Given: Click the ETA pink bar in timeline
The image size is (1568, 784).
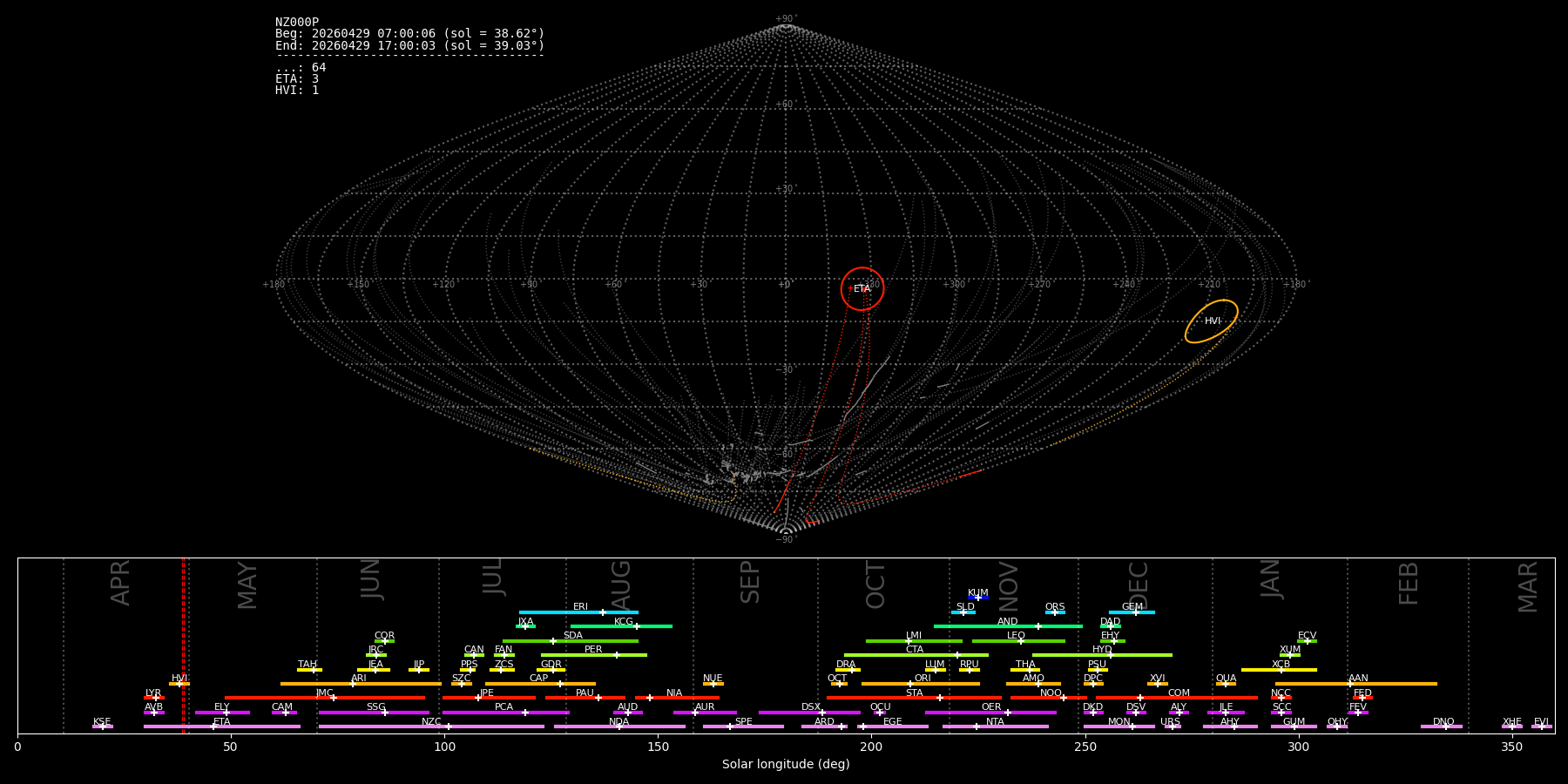Looking at the screenshot, I should [x=222, y=727].
